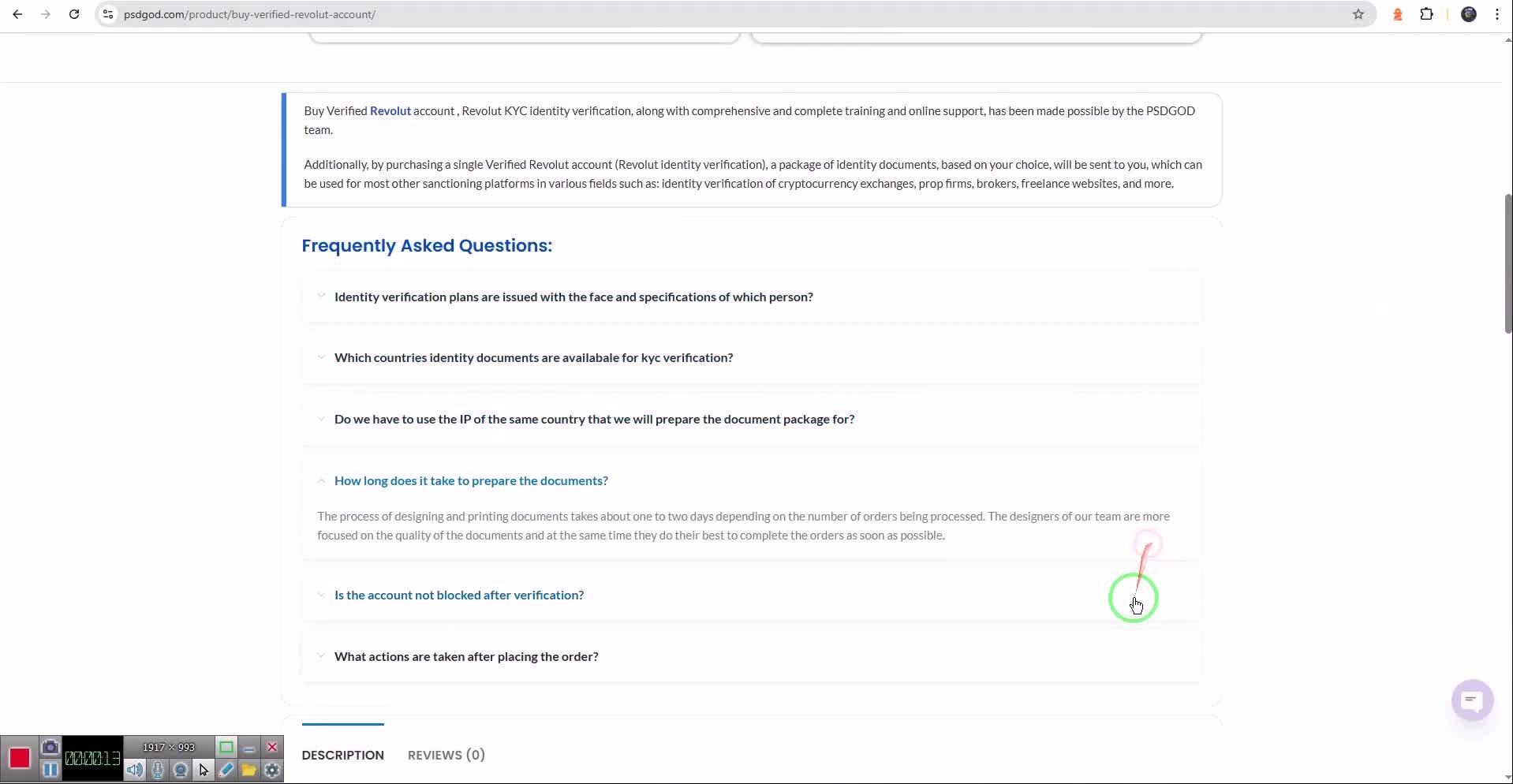Image resolution: width=1513 pixels, height=784 pixels.
Task: Select the Description tab
Action: (342, 755)
